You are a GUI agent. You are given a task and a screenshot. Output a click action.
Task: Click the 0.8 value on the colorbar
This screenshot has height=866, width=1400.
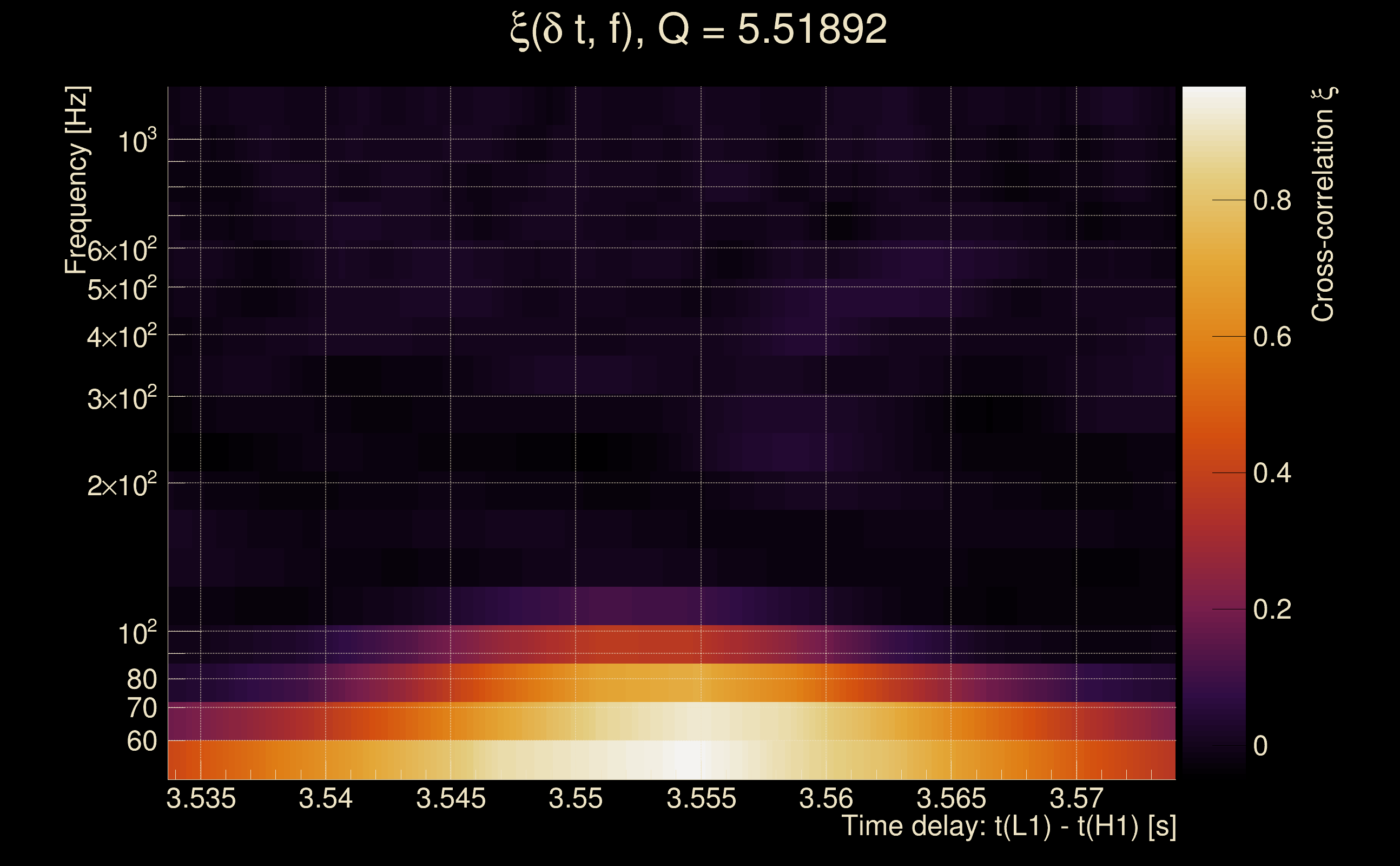pyautogui.click(x=1272, y=200)
